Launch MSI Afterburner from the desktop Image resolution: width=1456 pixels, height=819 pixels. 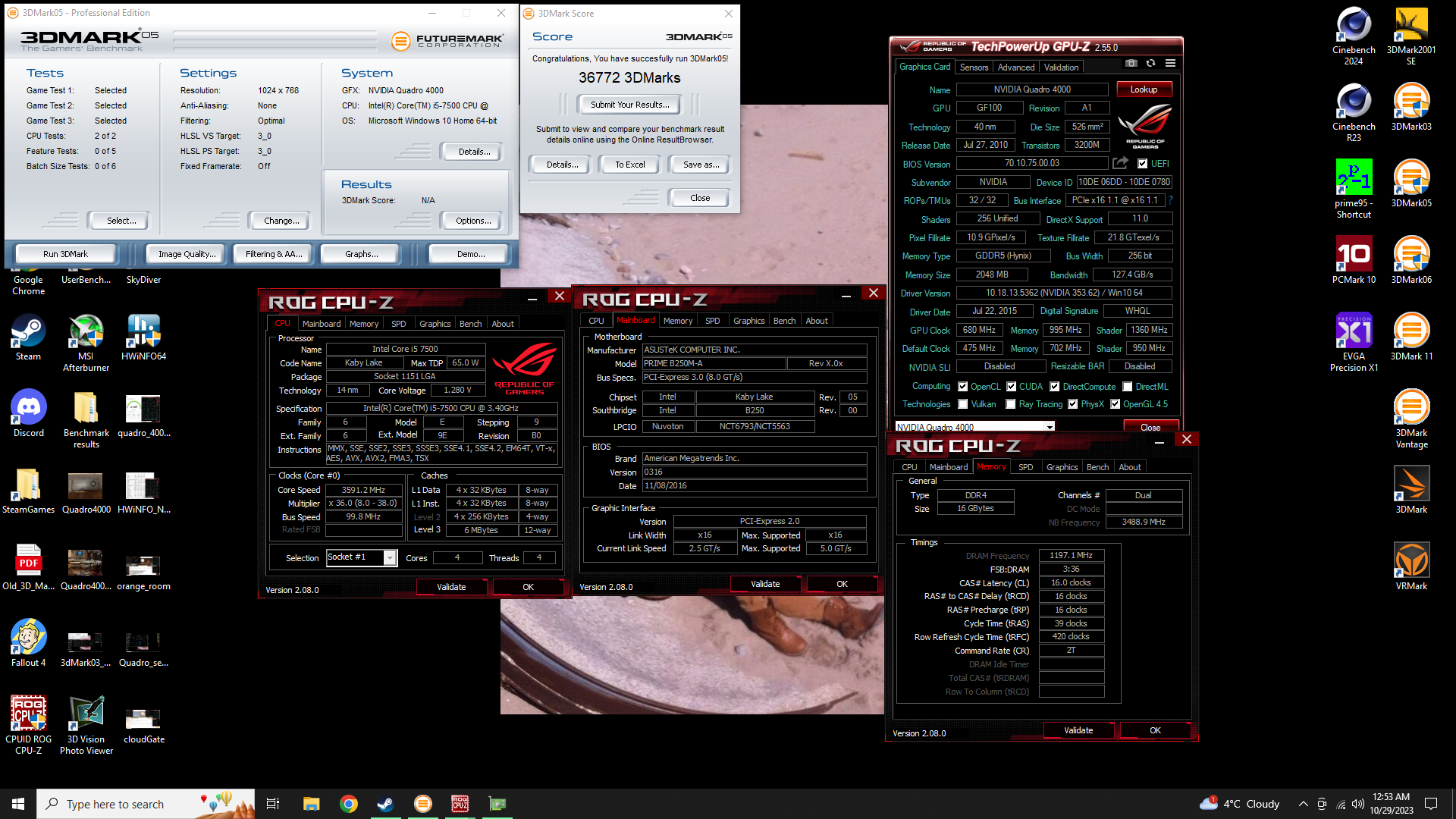click(86, 343)
